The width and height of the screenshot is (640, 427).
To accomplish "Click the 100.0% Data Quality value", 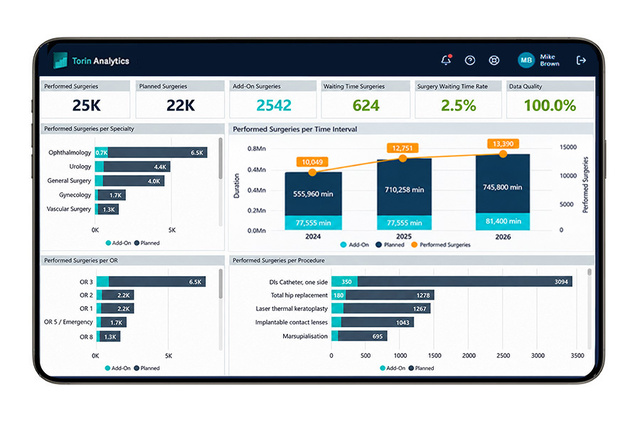I will coord(550,106).
